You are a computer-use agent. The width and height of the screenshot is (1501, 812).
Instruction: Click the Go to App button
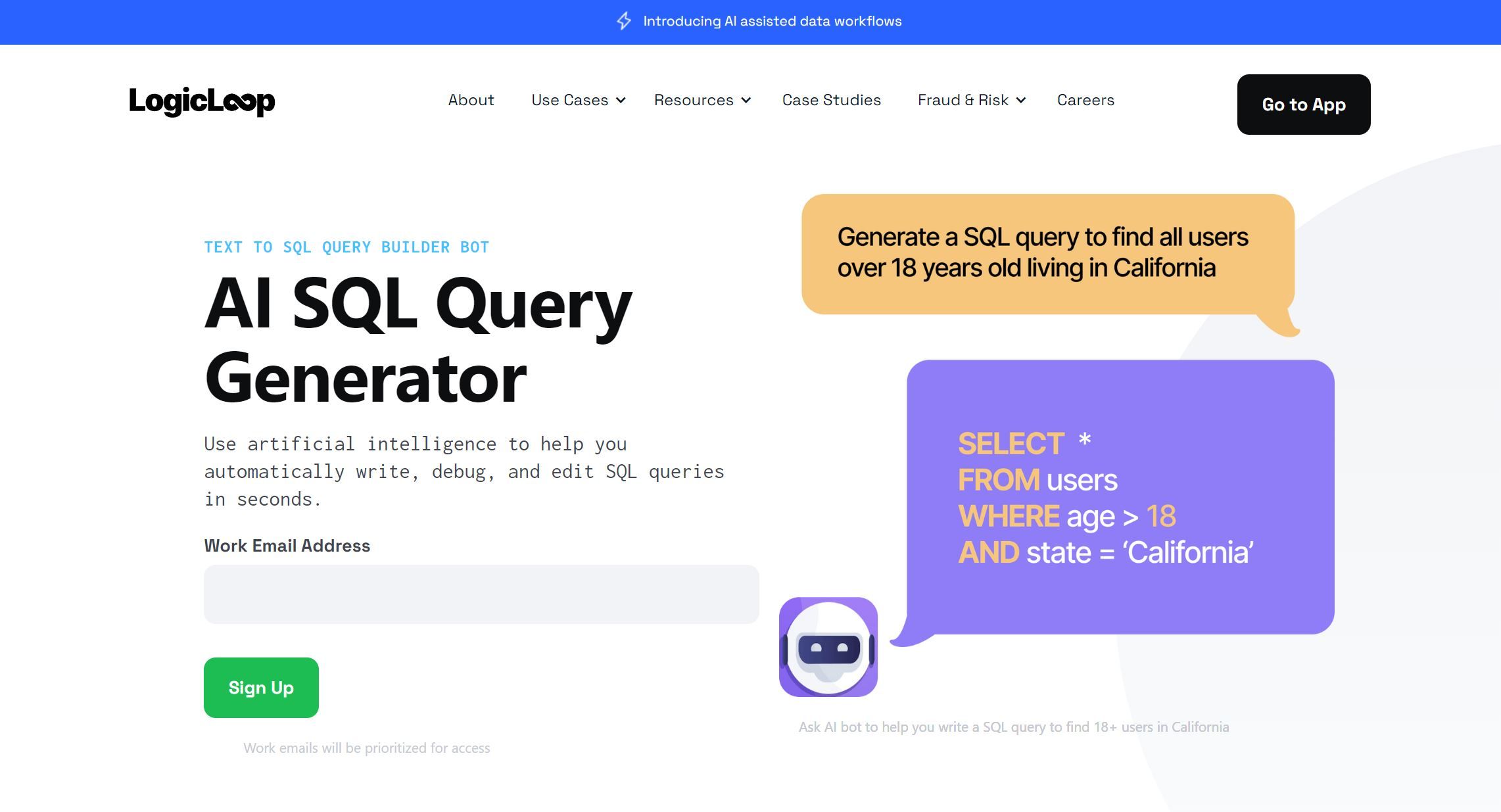(1304, 104)
